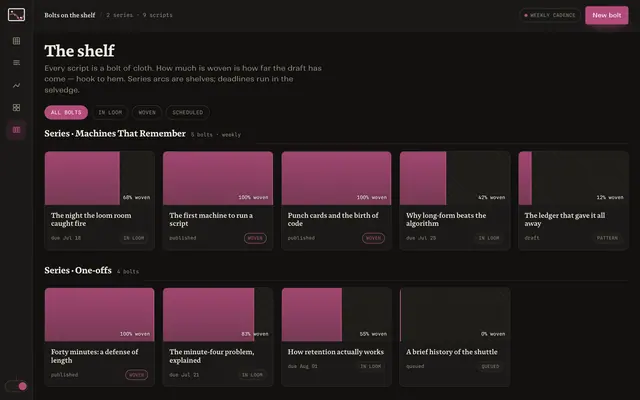Open the trend line analytics sidebar icon

point(16,85)
